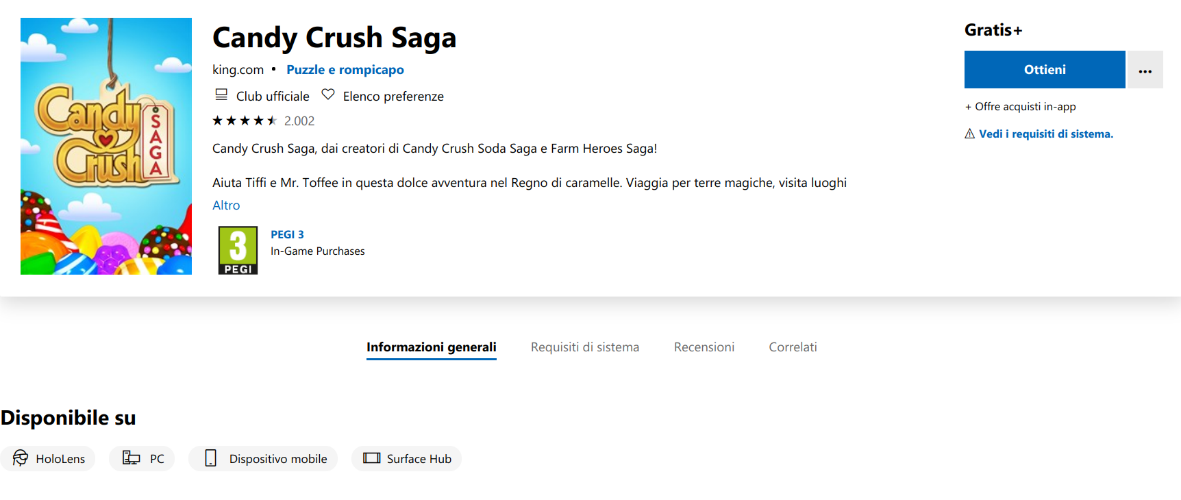Click the PEGI 3 rating badge icon
Screen dimensions: 1181x500
(x=238, y=250)
